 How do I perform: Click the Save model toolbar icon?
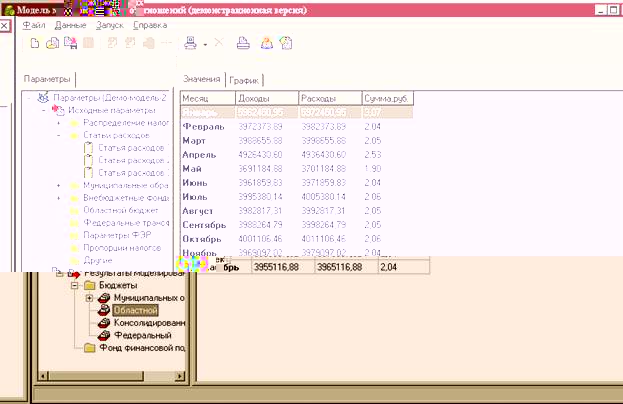point(70,43)
